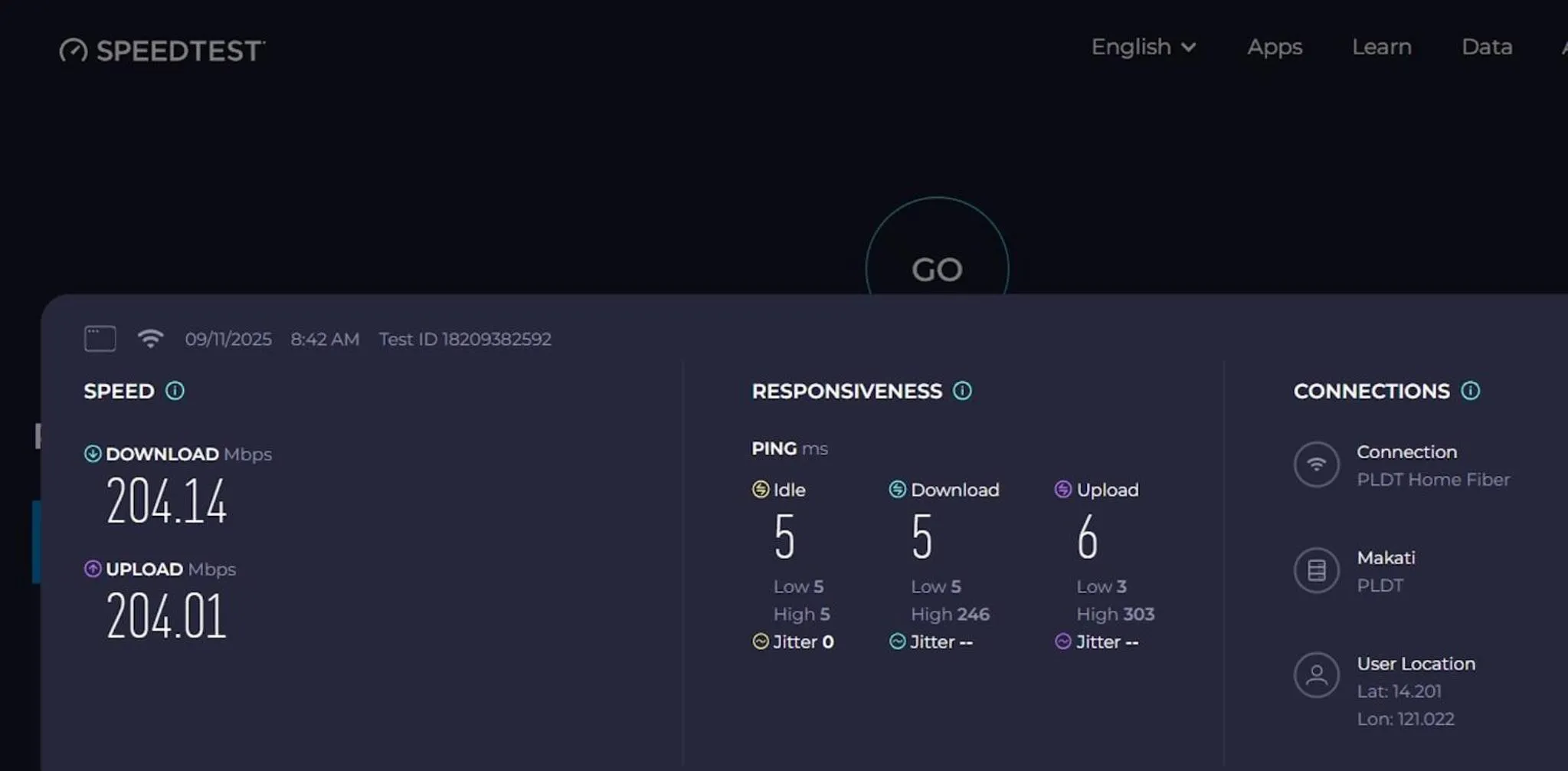Click the Idle ping lightning icon

(x=759, y=490)
